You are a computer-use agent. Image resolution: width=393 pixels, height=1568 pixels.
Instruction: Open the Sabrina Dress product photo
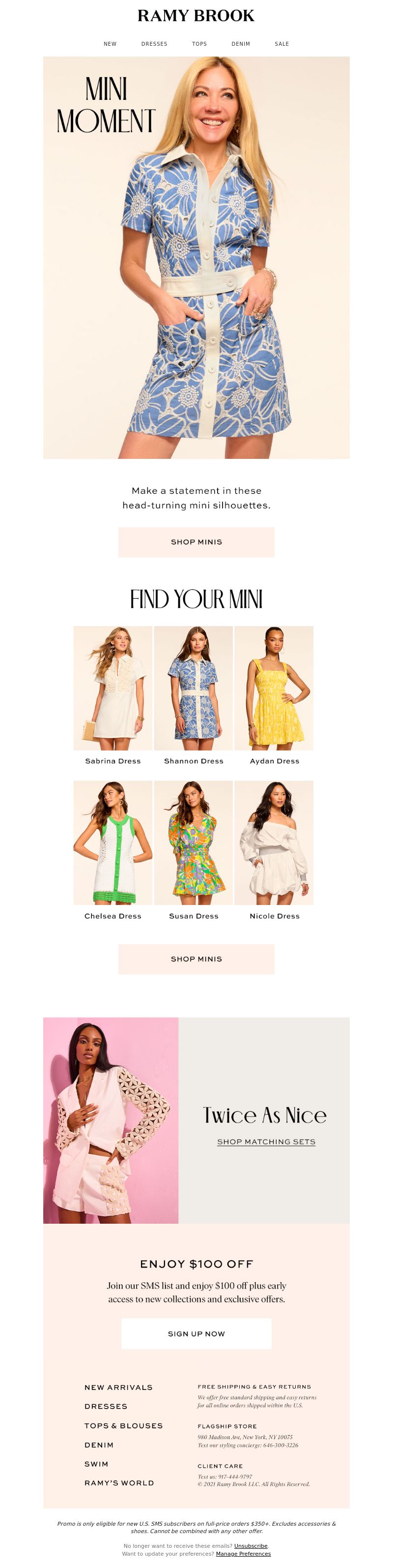click(x=112, y=688)
